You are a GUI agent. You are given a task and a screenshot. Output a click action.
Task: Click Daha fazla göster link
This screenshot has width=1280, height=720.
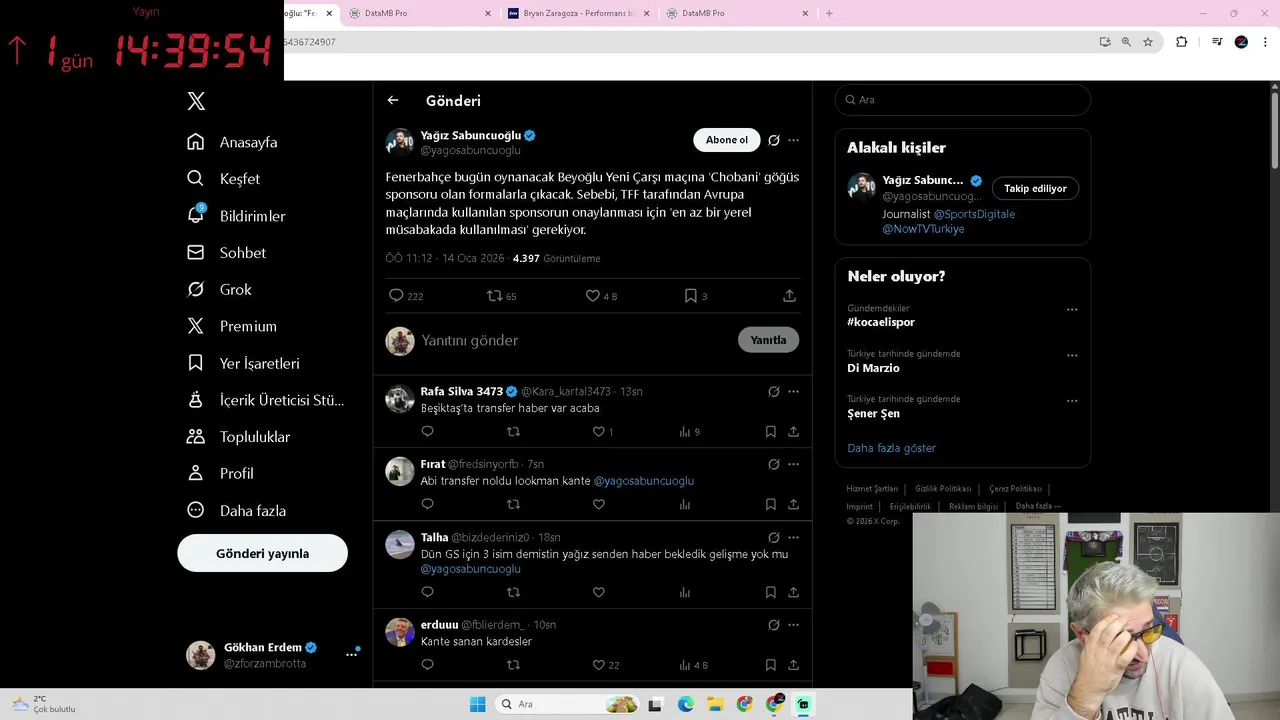pyautogui.click(x=891, y=448)
